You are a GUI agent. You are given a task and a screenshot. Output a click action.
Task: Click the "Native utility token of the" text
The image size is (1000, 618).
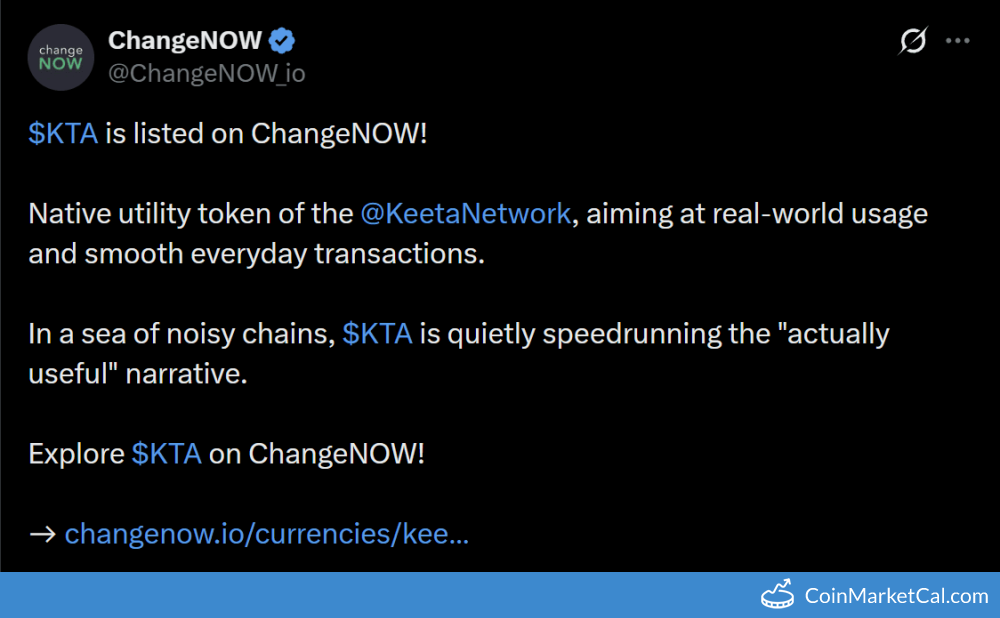pyautogui.click(x=190, y=214)
